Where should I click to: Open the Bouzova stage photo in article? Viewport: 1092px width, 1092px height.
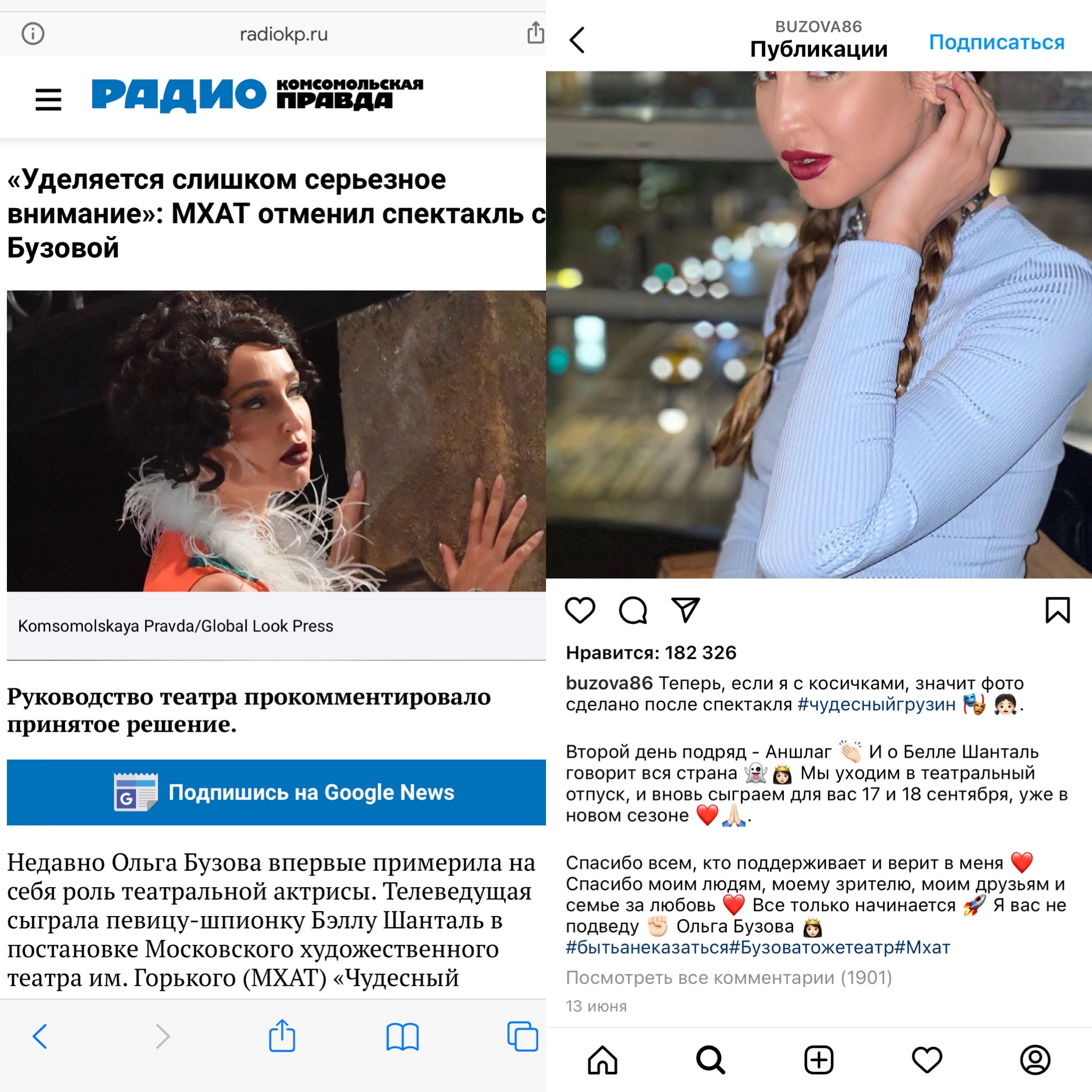tap(276, 441)
